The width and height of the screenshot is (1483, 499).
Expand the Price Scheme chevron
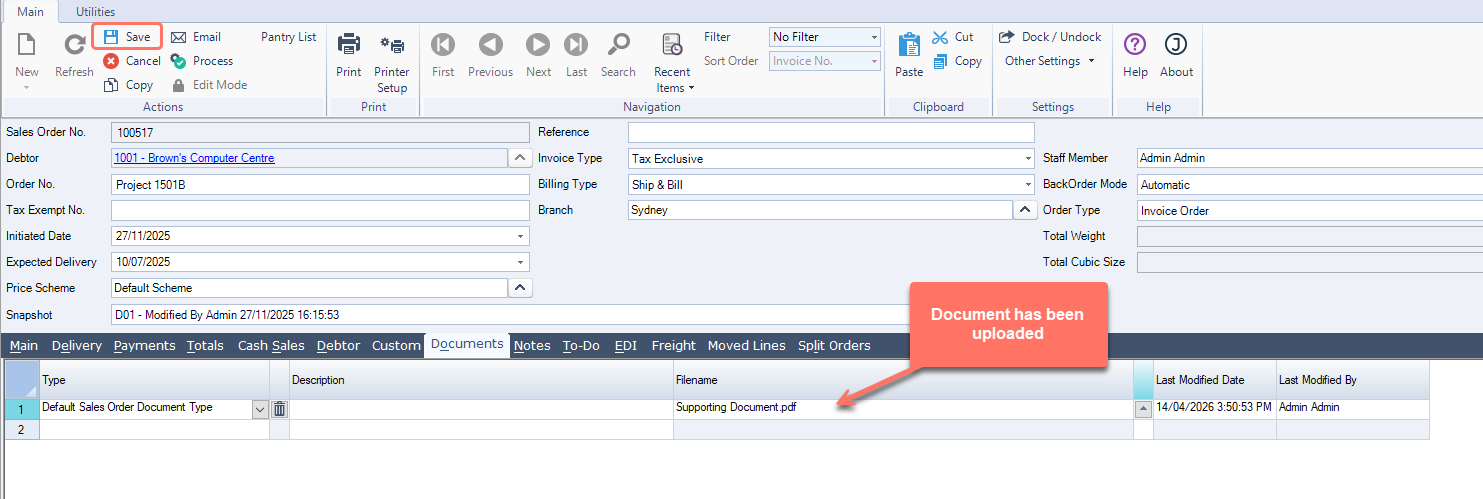tap(520, 288)
